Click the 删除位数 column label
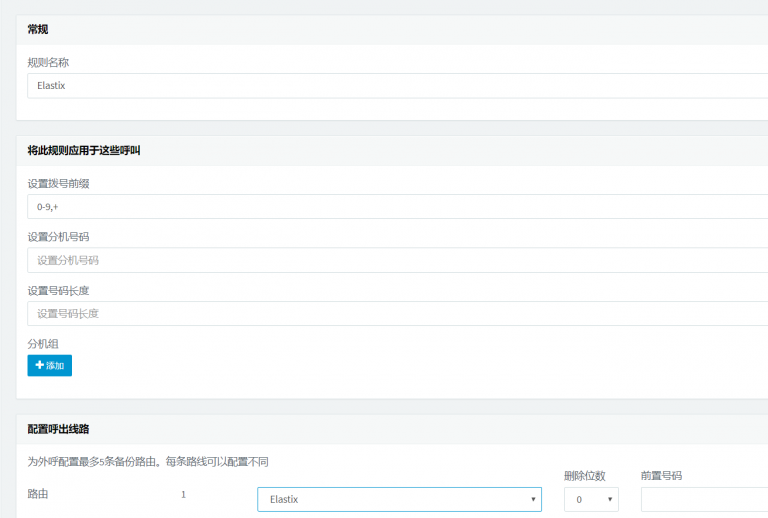768x518 pixels. click(x=584, y=476)
